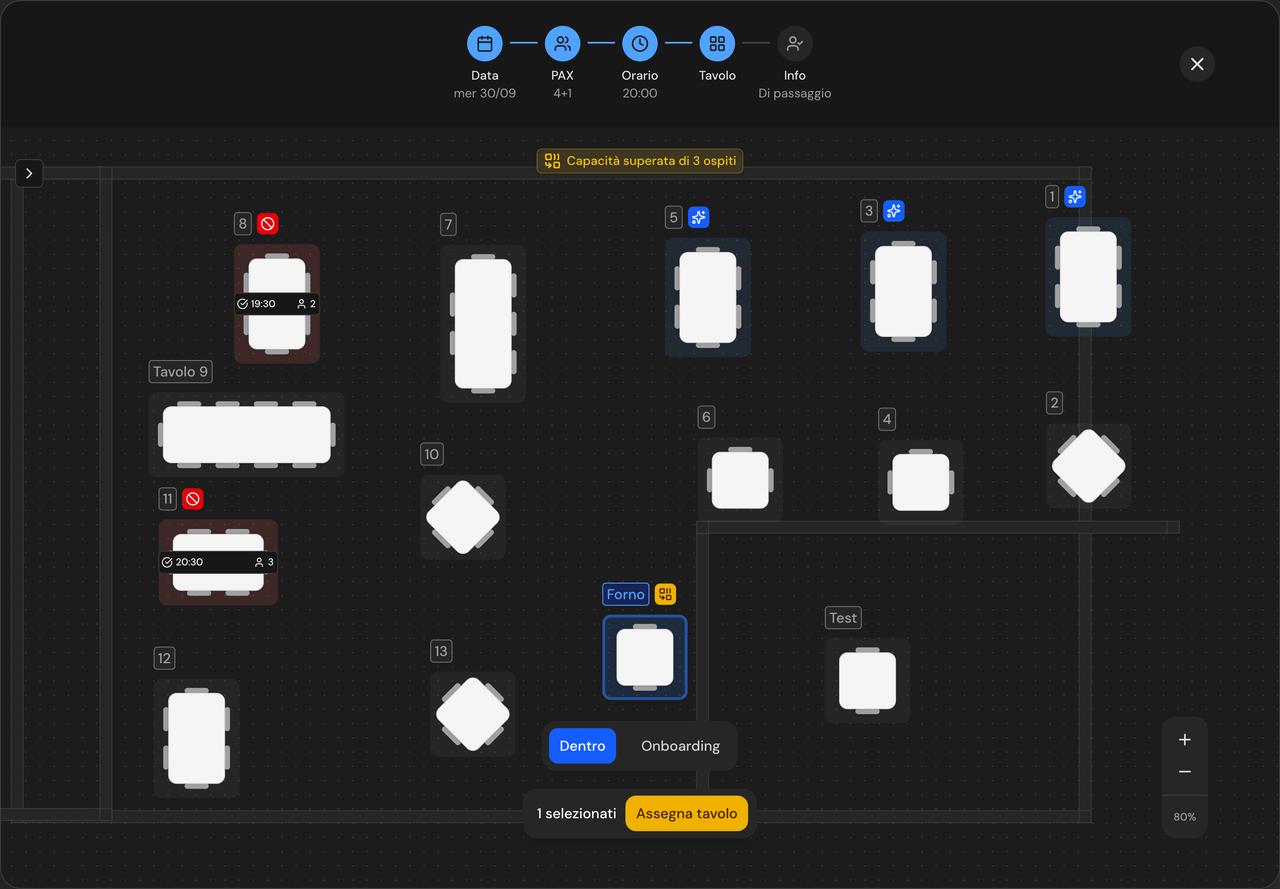This screenshot has height=889, width=1280.
Task: Open the 19:30 reservation on table 8
Action: (x=277, y=304)
